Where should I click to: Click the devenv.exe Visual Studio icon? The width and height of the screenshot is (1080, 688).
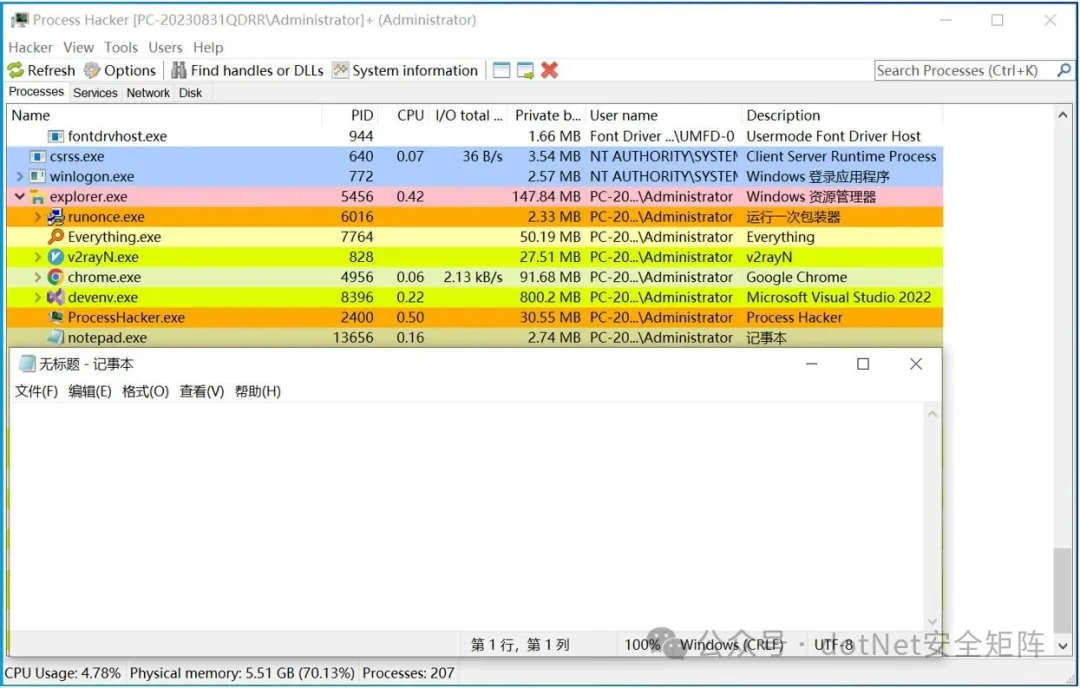click(56, 298)
